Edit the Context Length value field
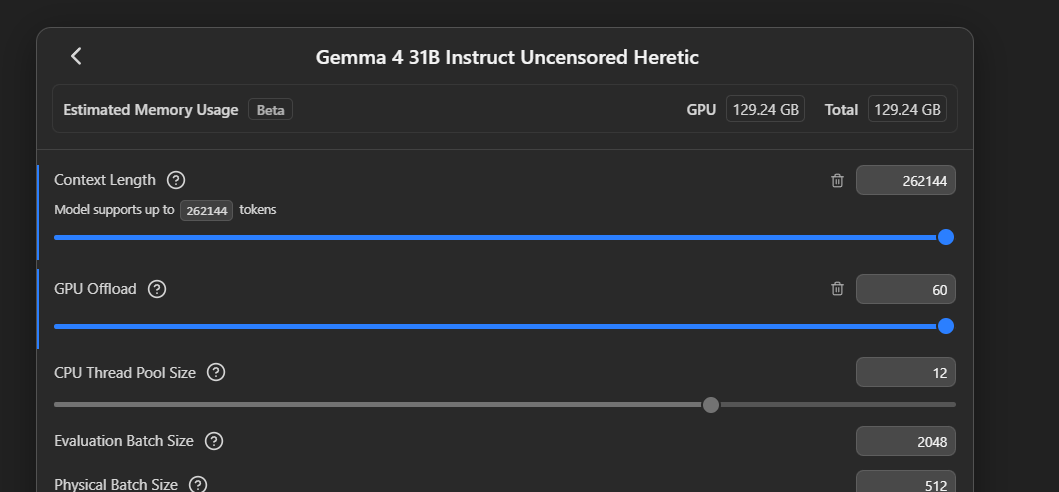The width and height of the screenshot is (1059, 492). point(906,180)
